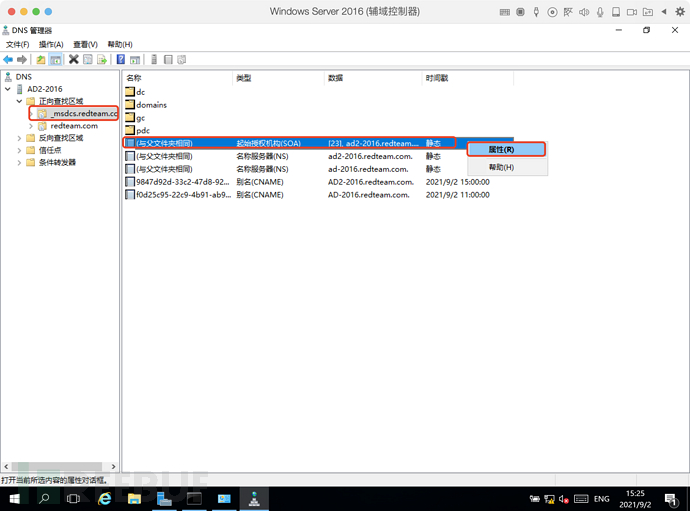Open the 操作(A) menu
The height and width of the screenshot is (511, 690).
click(51, 44)
